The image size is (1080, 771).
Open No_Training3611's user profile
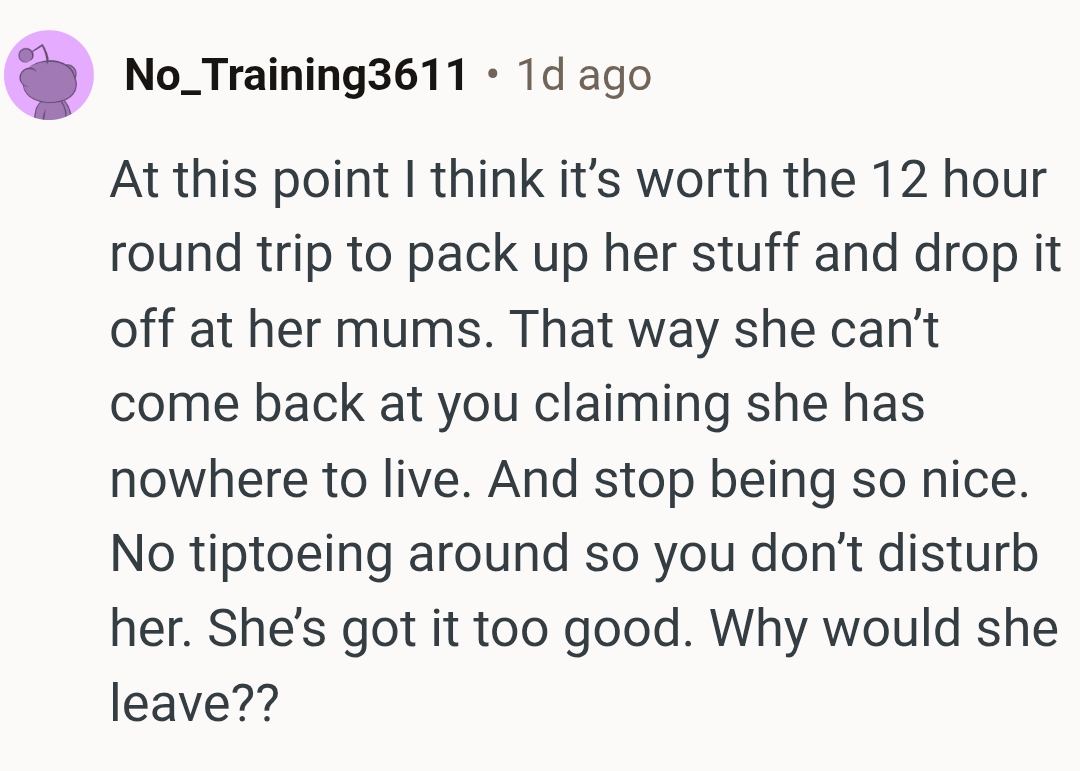coord(295,76)
